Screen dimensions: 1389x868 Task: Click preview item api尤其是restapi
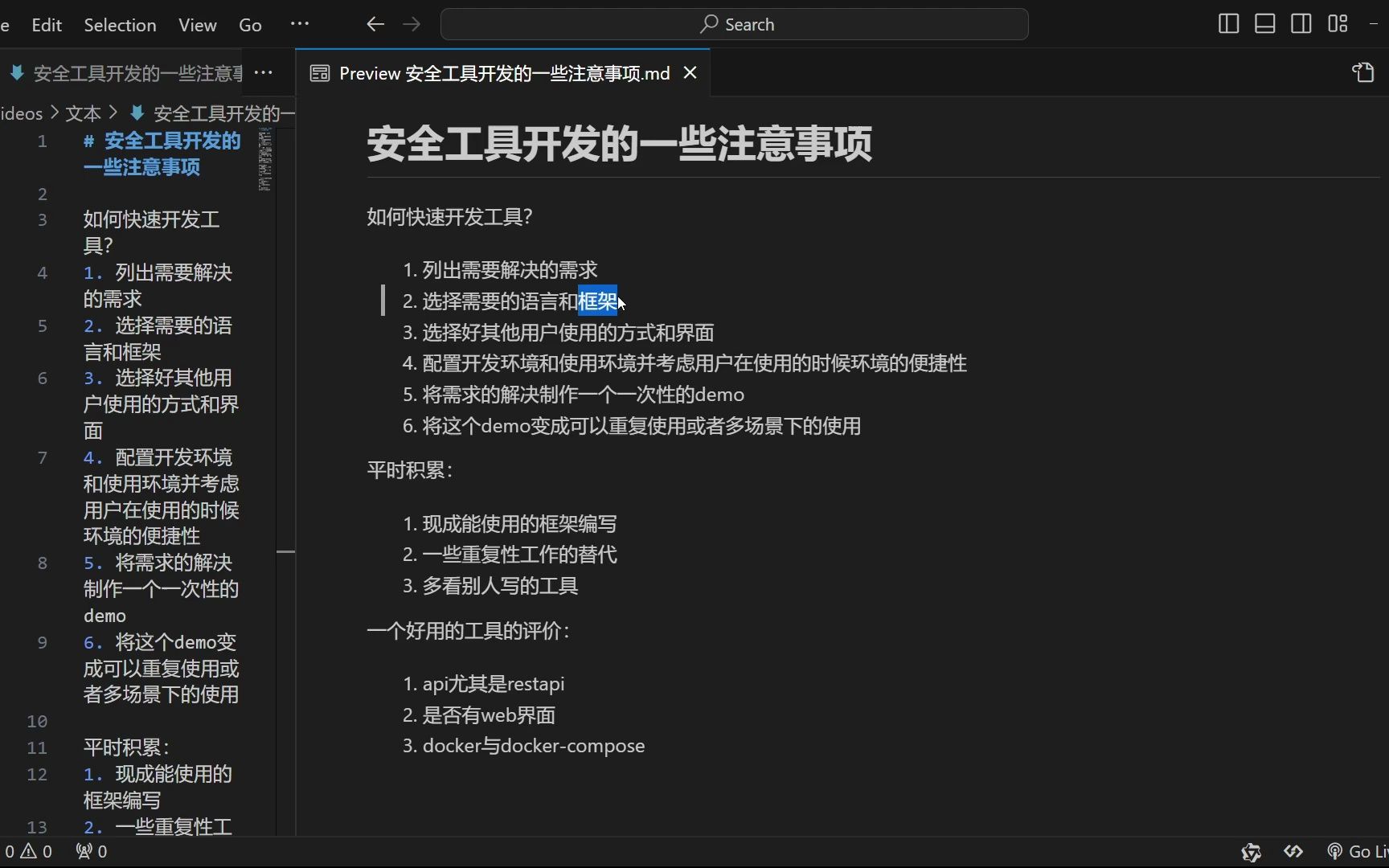[x=494, y=684]
